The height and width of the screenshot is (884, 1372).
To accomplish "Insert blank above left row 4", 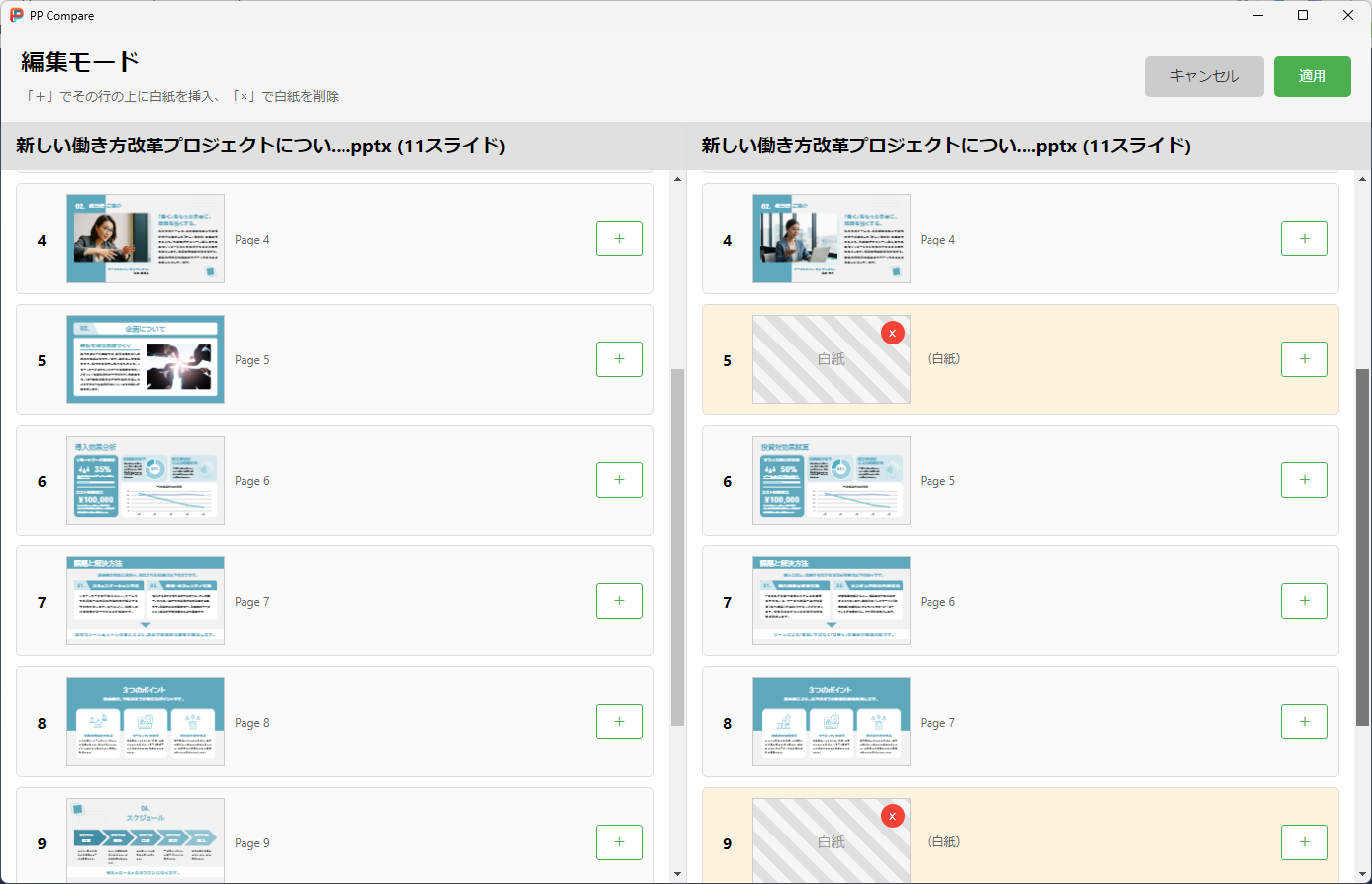I will coord(619,239).
